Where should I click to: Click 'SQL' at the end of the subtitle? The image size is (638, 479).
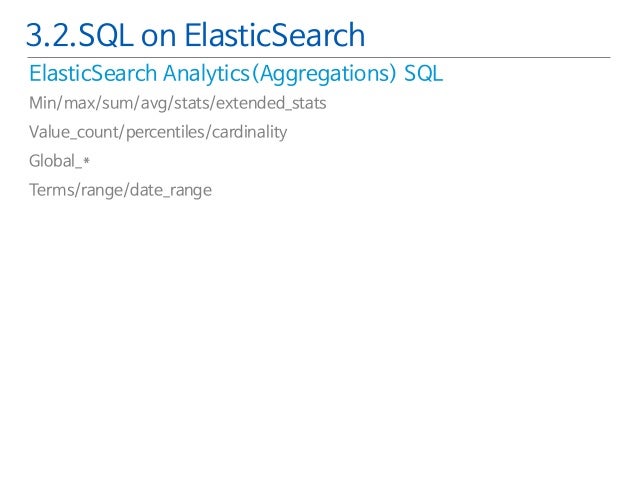point(423,75)
